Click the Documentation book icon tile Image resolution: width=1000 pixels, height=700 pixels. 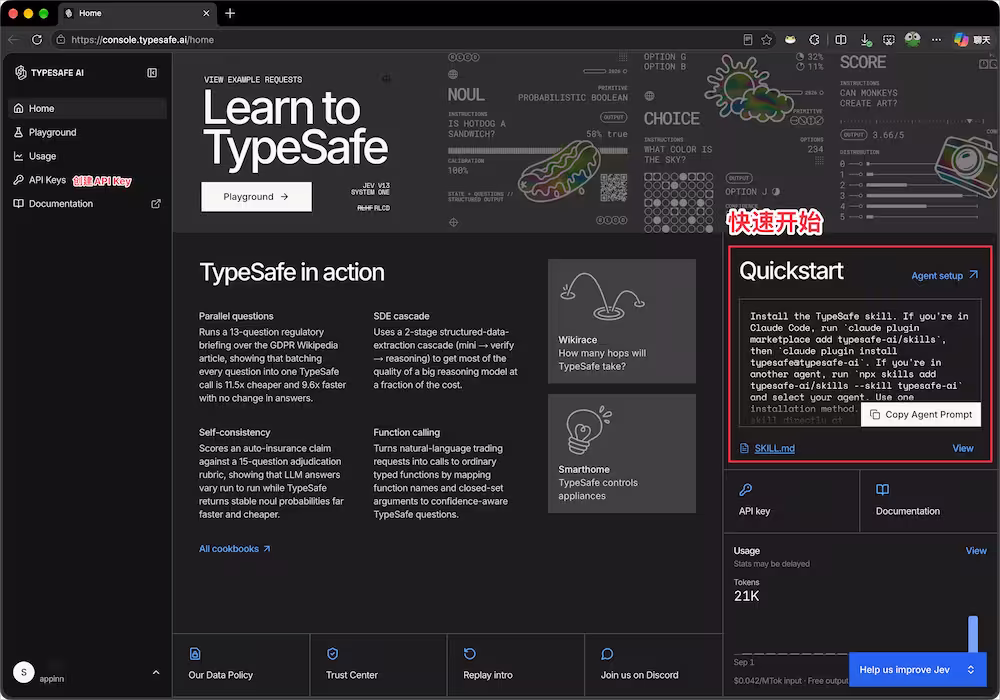(x=883, y=490)
